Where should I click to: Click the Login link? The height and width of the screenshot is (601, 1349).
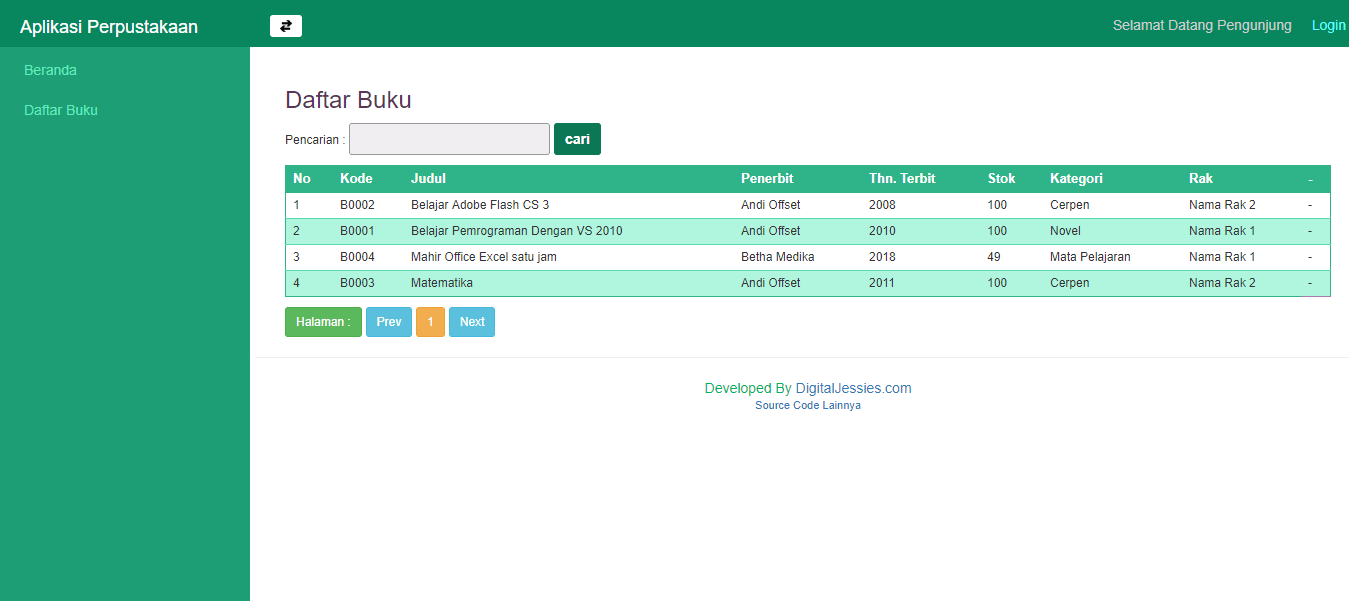coord(1328,25)
